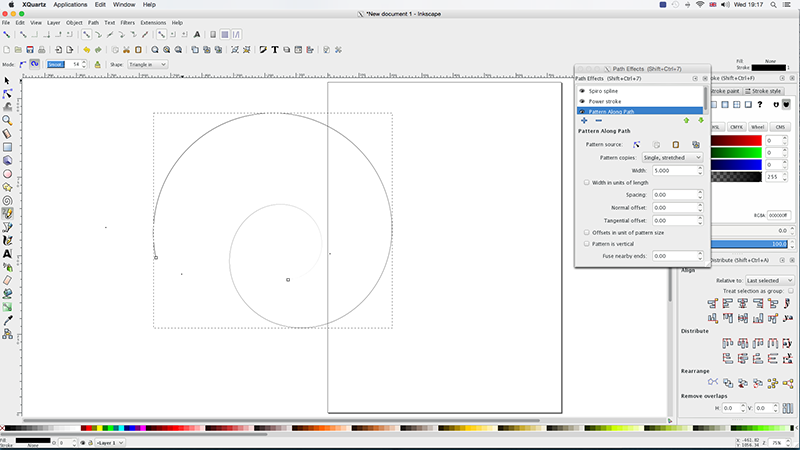The height and width of the screenshot is (450, 800).
Task: Increase the Normal offset stepper
Action: (x=700, y=205)
